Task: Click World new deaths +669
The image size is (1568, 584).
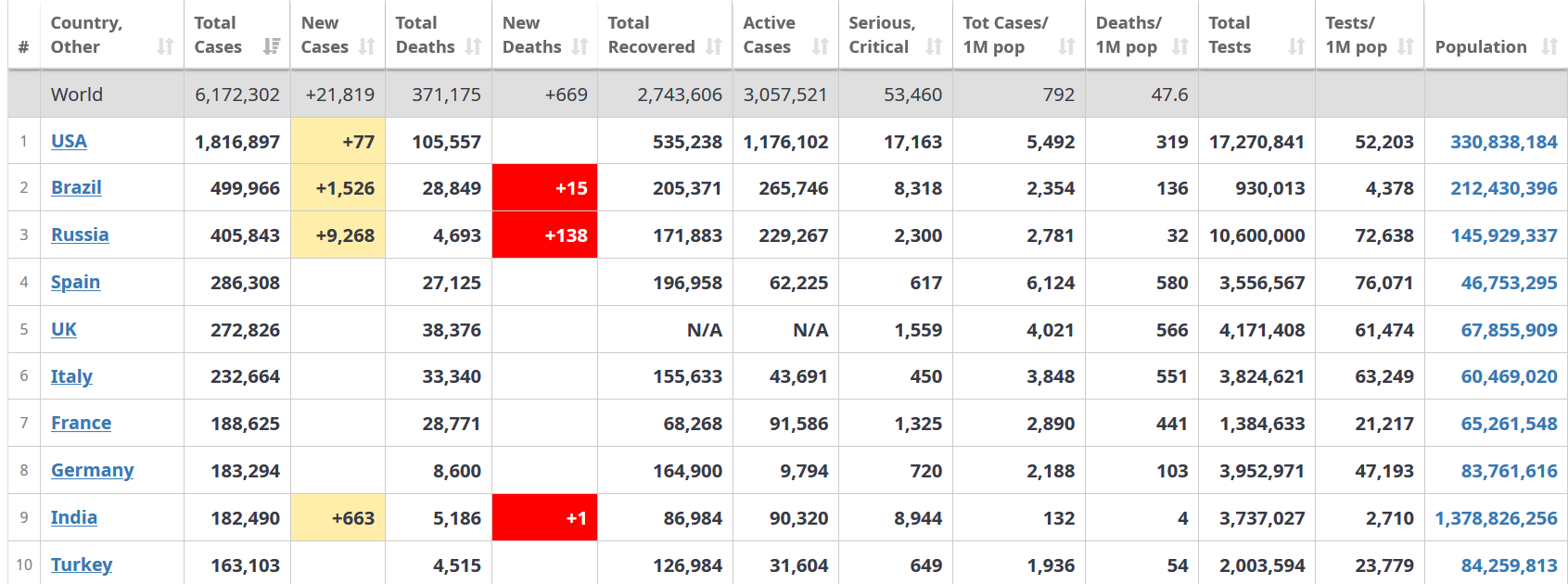Action: 567,95
